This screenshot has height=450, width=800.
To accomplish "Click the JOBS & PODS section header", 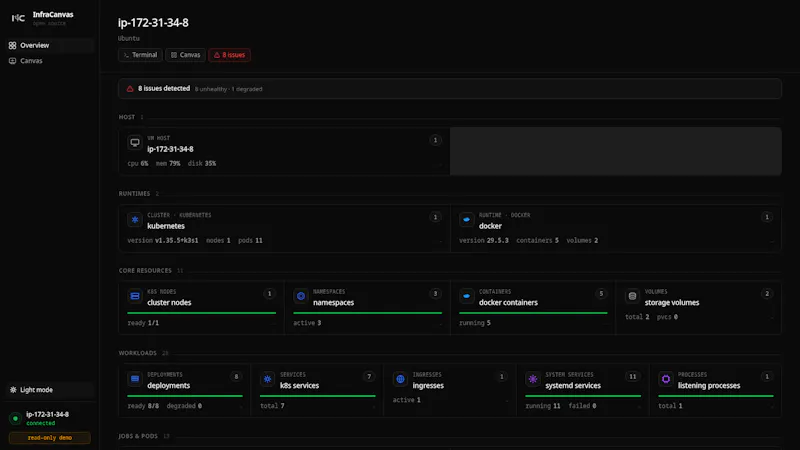I will (x=138, y=436).
